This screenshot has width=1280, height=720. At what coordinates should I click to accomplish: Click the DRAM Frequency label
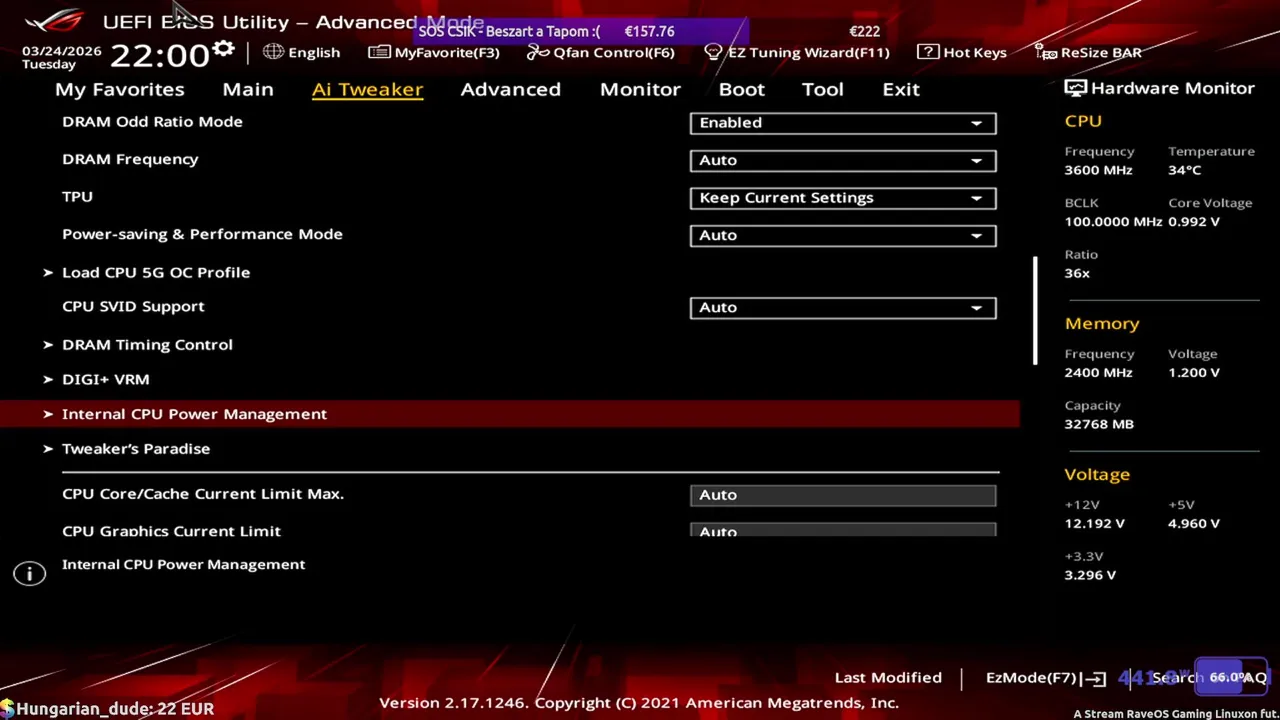point(130,159)
